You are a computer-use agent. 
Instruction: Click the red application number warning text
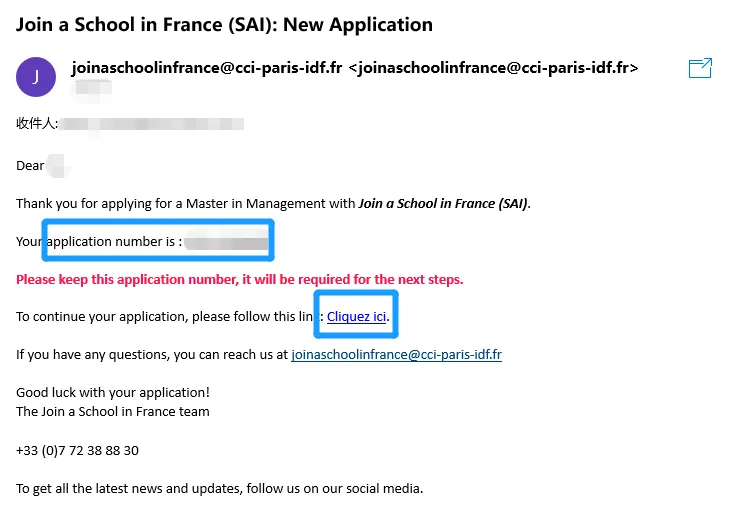[240, 279]
